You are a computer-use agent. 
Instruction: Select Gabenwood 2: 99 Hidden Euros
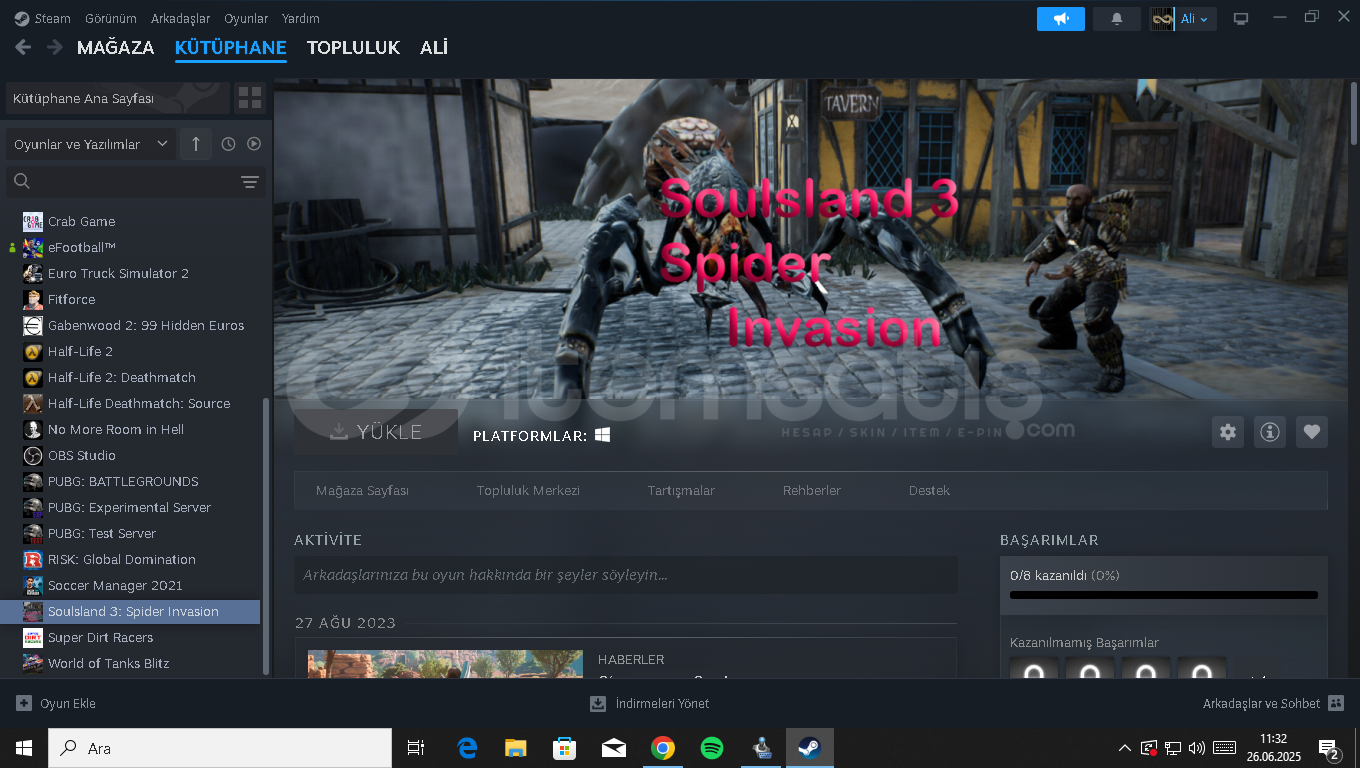click(x=146, y=325)
